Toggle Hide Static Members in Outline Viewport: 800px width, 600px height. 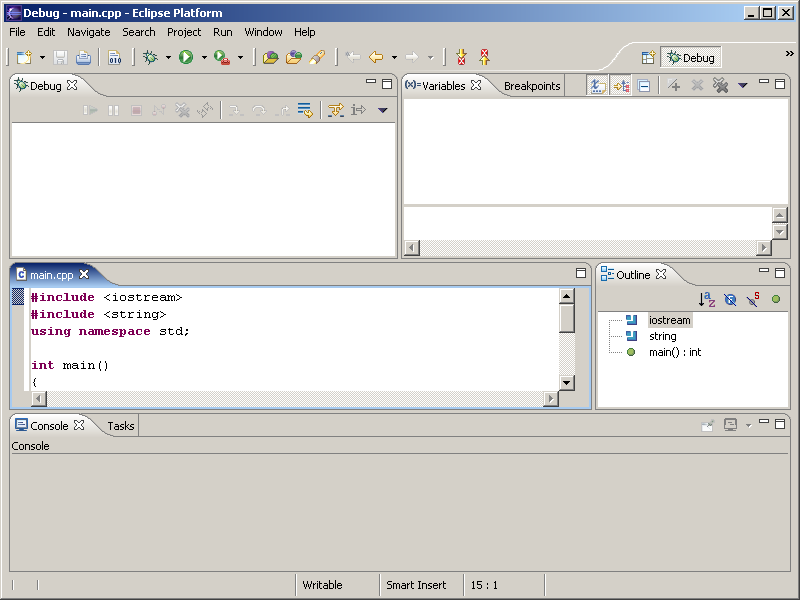coord(753,299)
